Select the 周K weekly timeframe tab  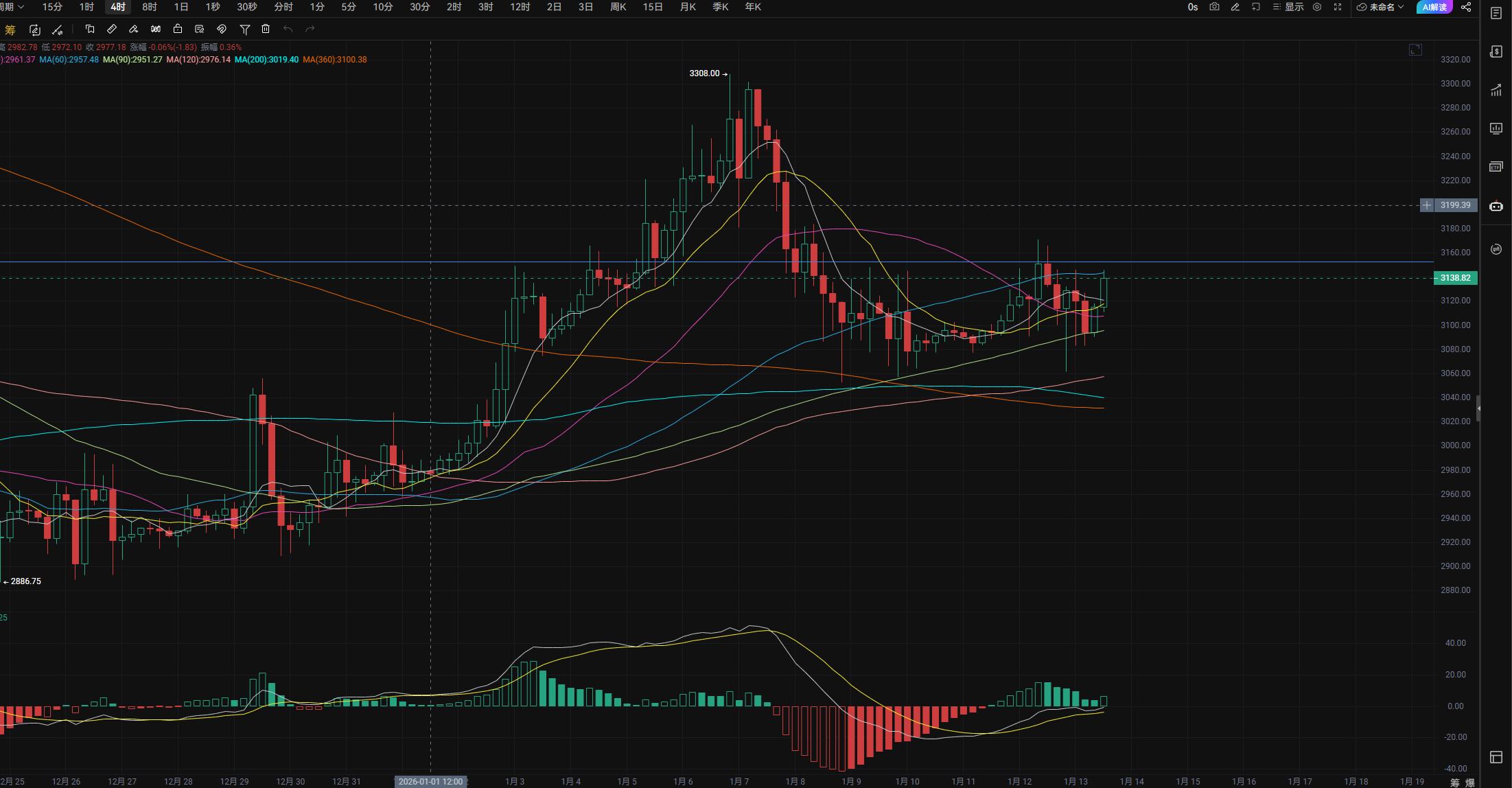(x=618, y=7)
